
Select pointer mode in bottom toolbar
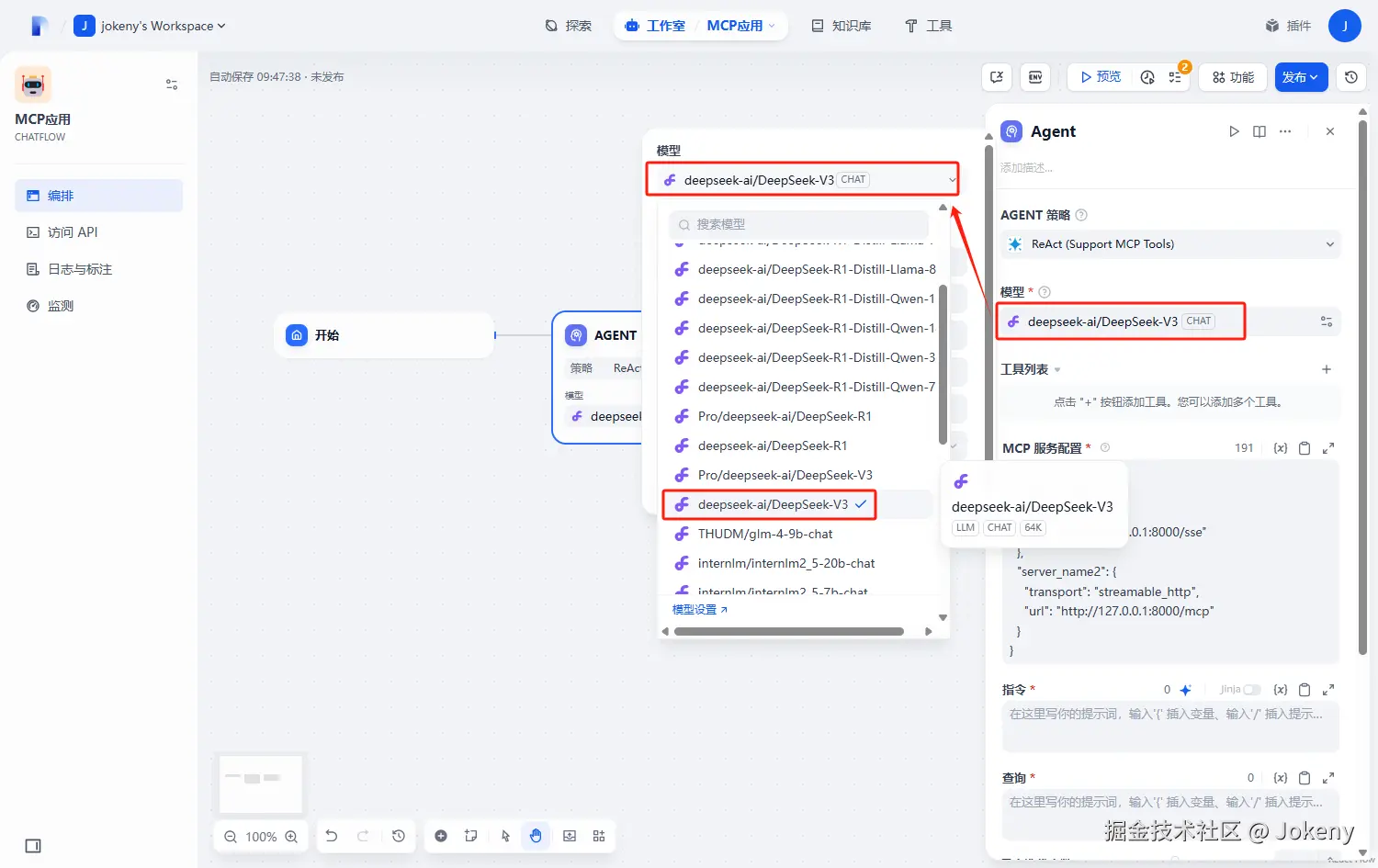click(505, 836)
